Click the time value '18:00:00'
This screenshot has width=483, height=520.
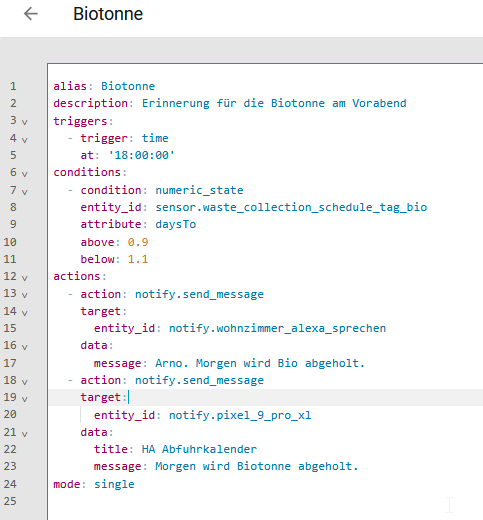141,155
